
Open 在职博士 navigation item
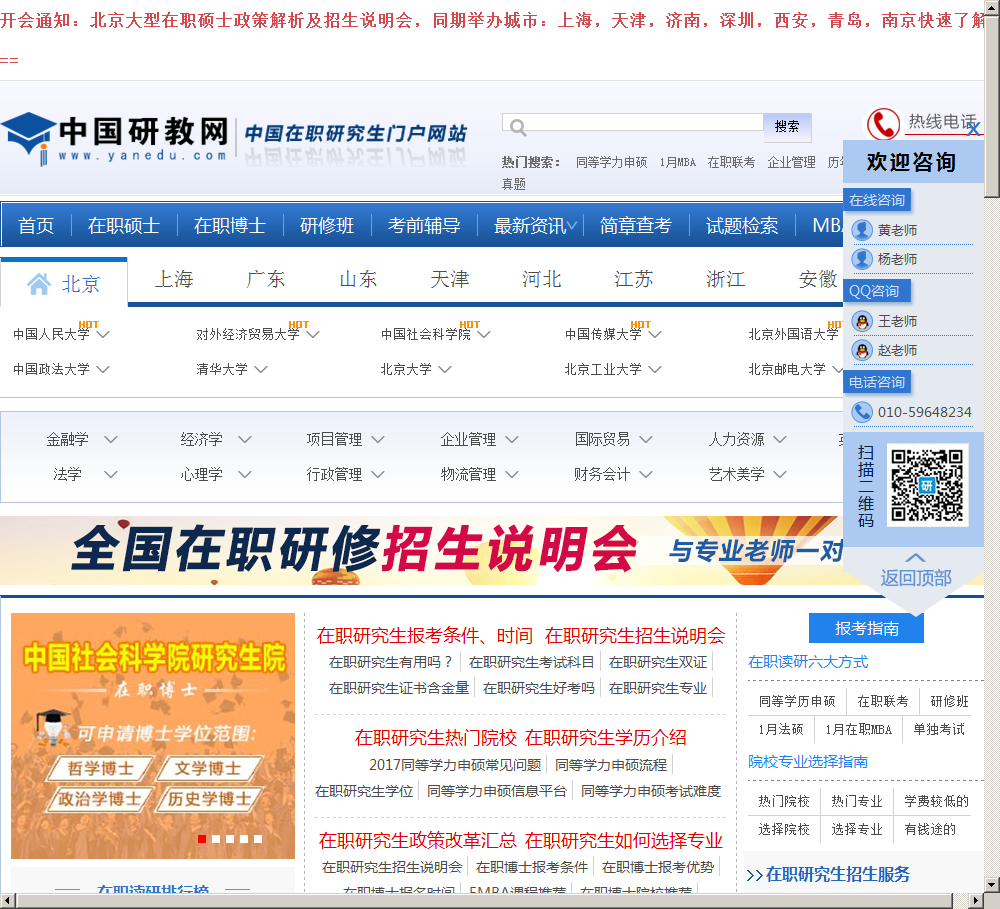coord(230,225)
